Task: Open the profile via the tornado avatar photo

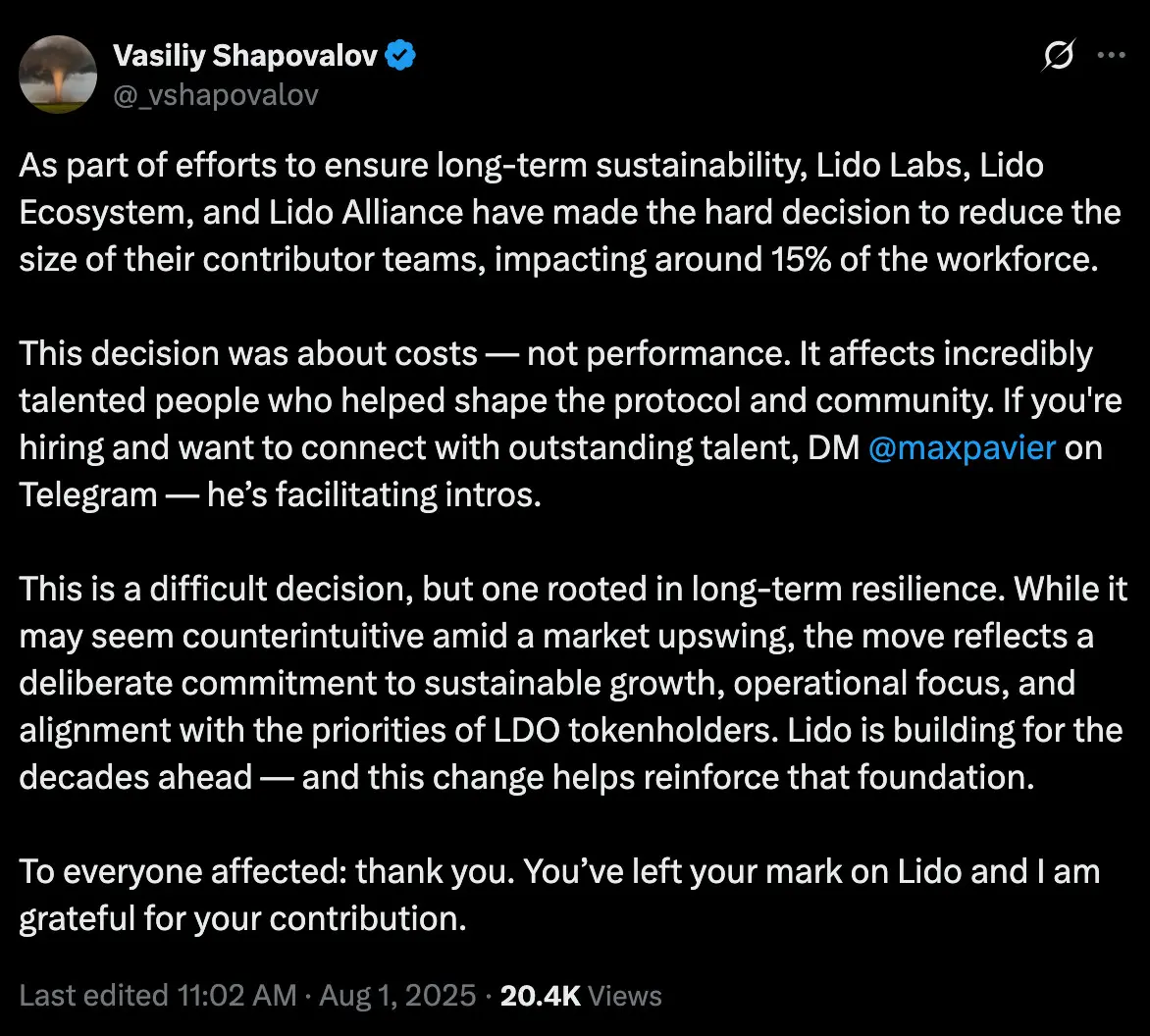Action: pyautogui.click(x=57, y=74)
